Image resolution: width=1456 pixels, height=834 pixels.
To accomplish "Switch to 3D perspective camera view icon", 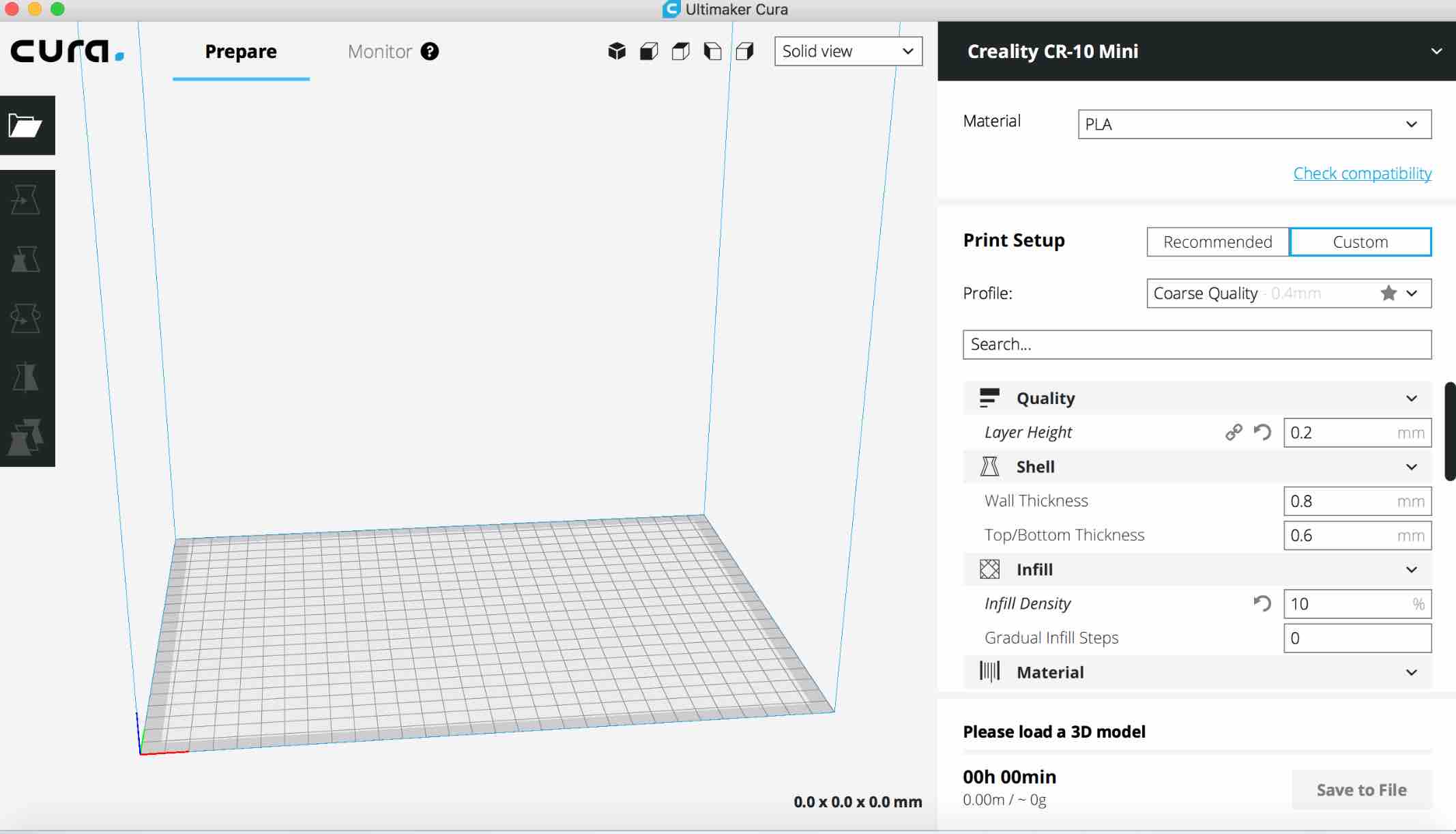I will point(617,51).
